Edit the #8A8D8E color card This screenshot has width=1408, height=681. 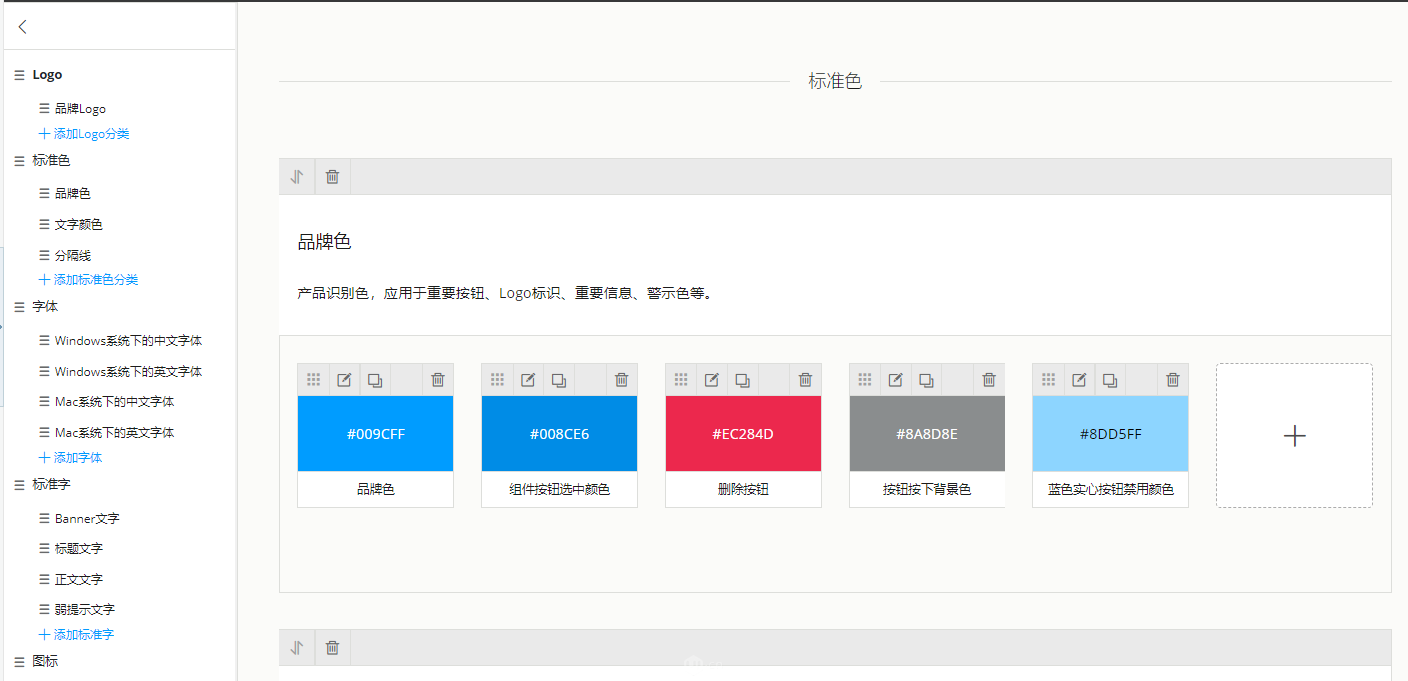click(896, 380)
